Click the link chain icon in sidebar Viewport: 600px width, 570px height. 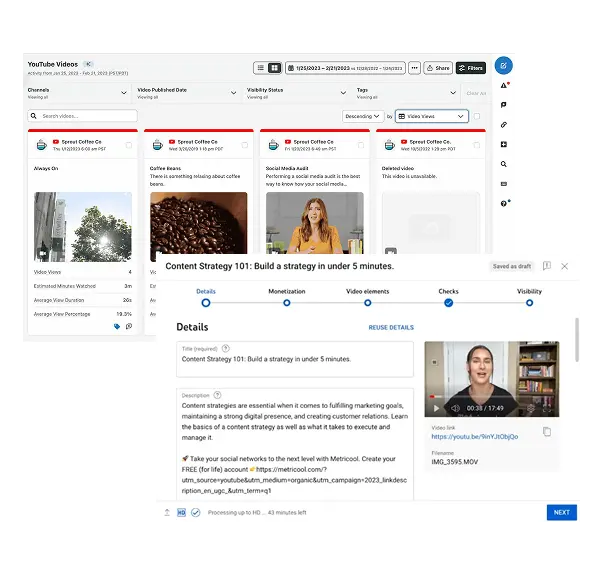[504, 125]
